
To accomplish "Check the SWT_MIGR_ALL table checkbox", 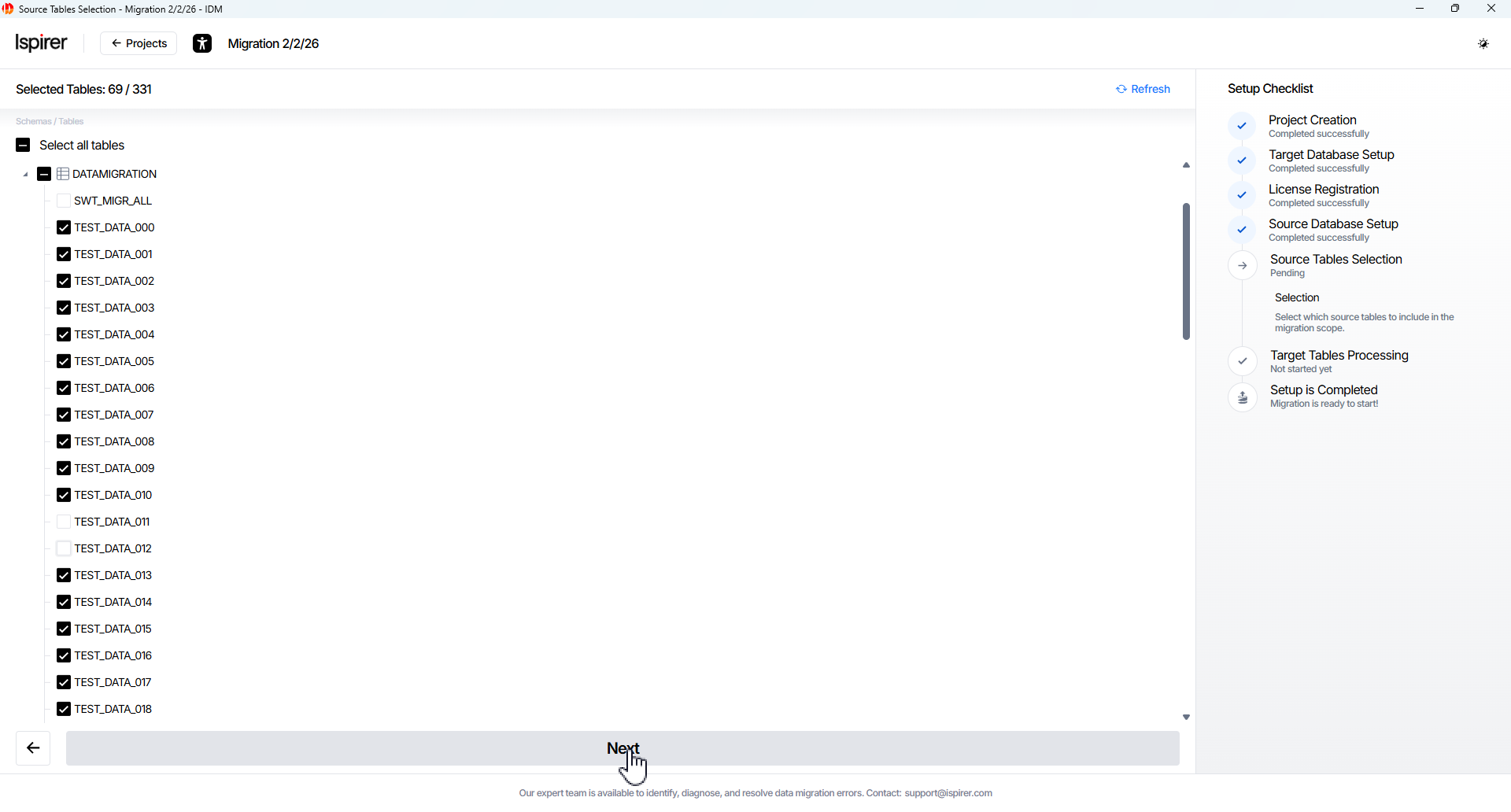I will [x=64, y=201].
